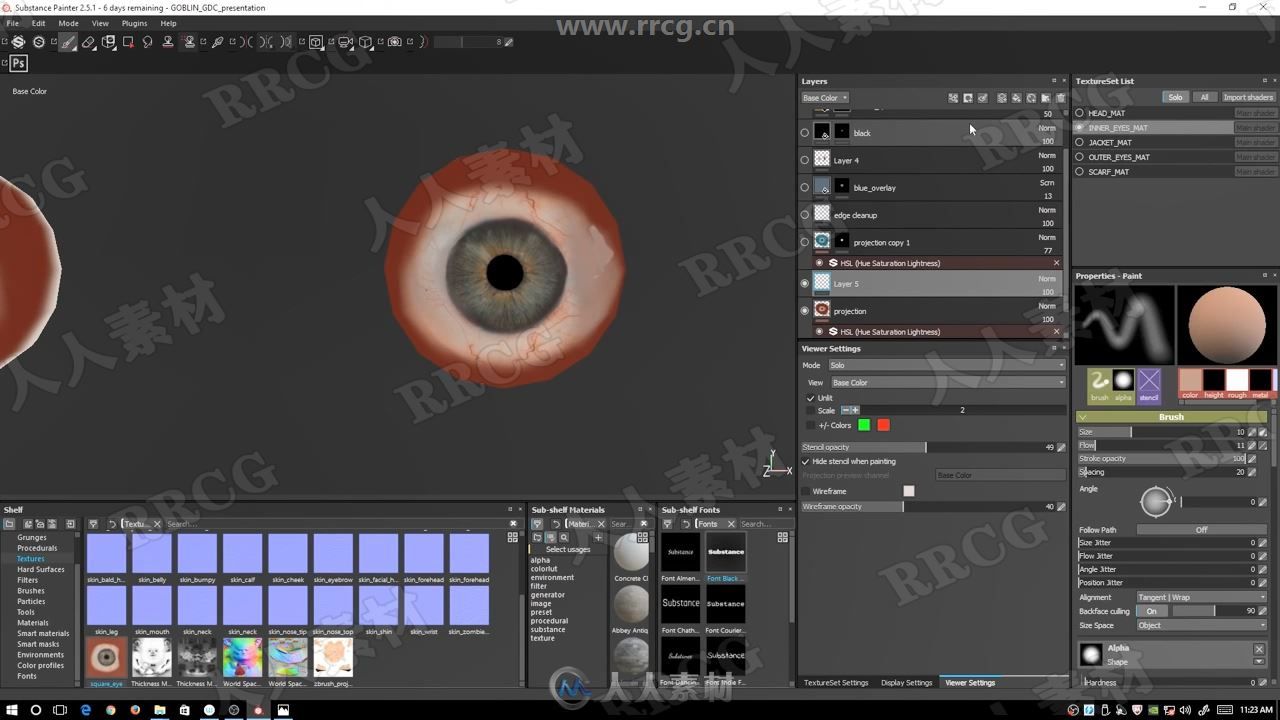Screen dimensions: 1280x720
Task: Click the camera screenshot icon in toolbar
Action: tap(394, 42)
